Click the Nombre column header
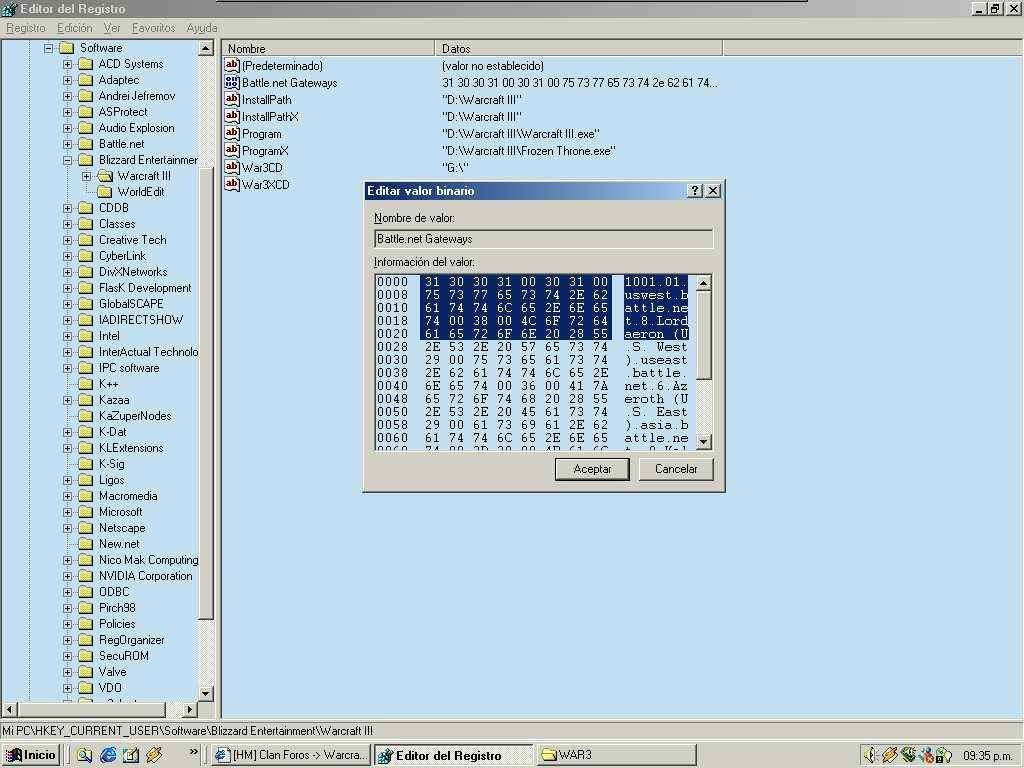The width and height of the screenshot is (1024, 768). [328, 48]
